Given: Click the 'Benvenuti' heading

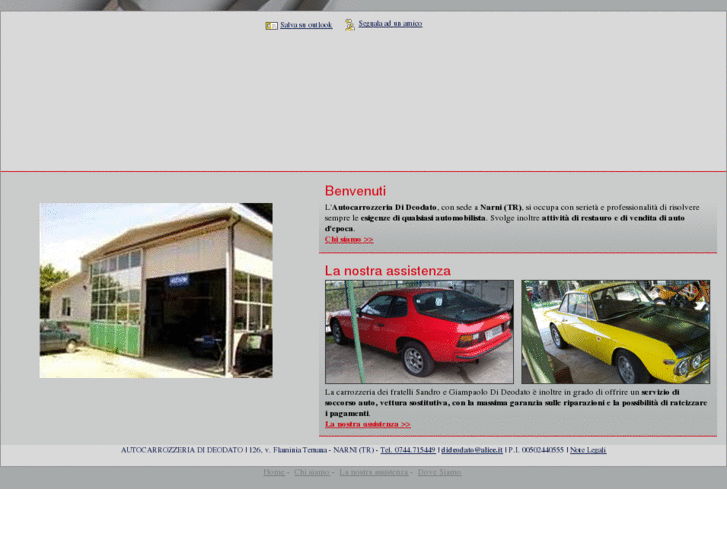Looking at the screenshot, I should pos(355,191).
